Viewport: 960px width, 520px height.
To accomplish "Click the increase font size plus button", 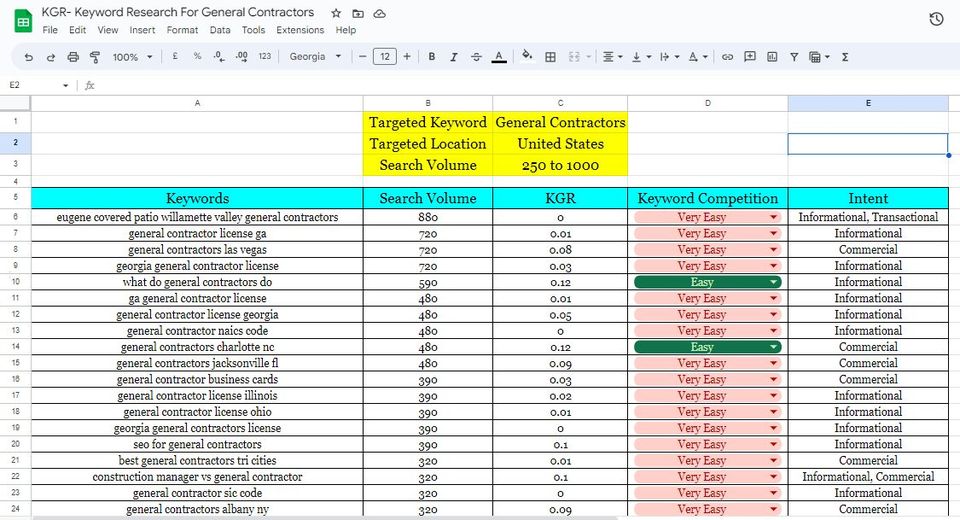I will click(407, 57).
